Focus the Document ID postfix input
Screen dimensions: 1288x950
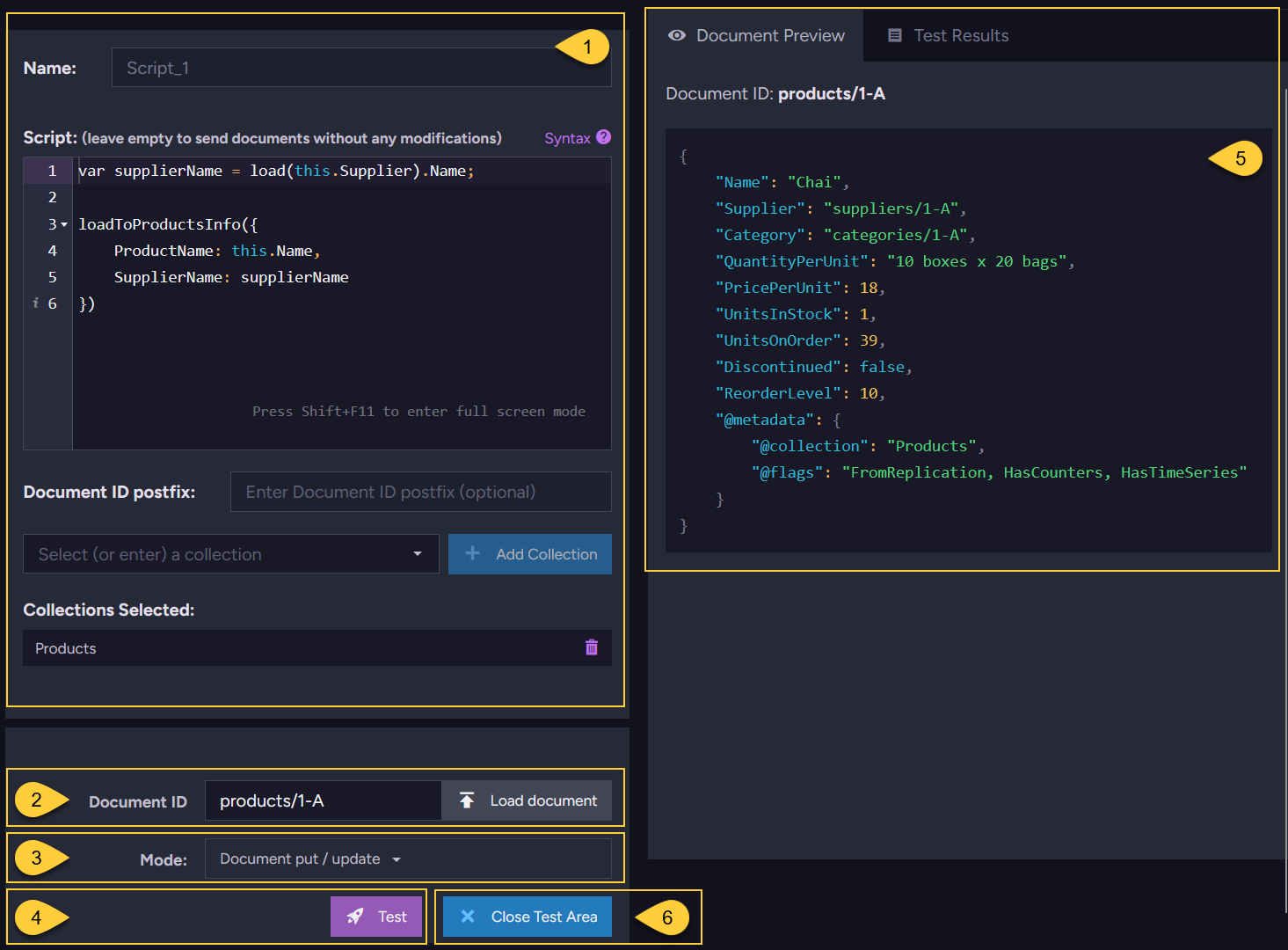coord(421,492)
